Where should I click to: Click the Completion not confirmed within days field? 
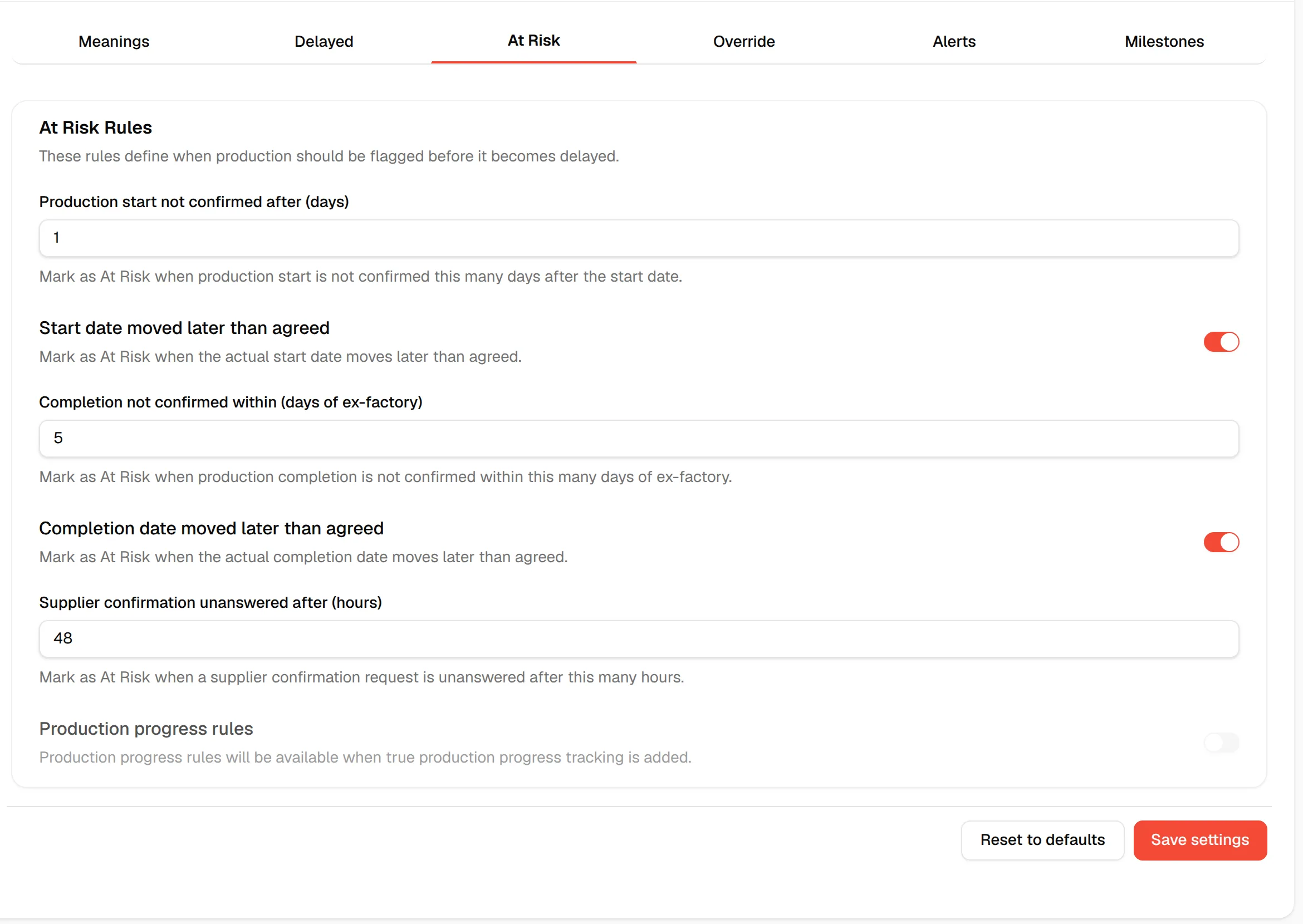639,438
